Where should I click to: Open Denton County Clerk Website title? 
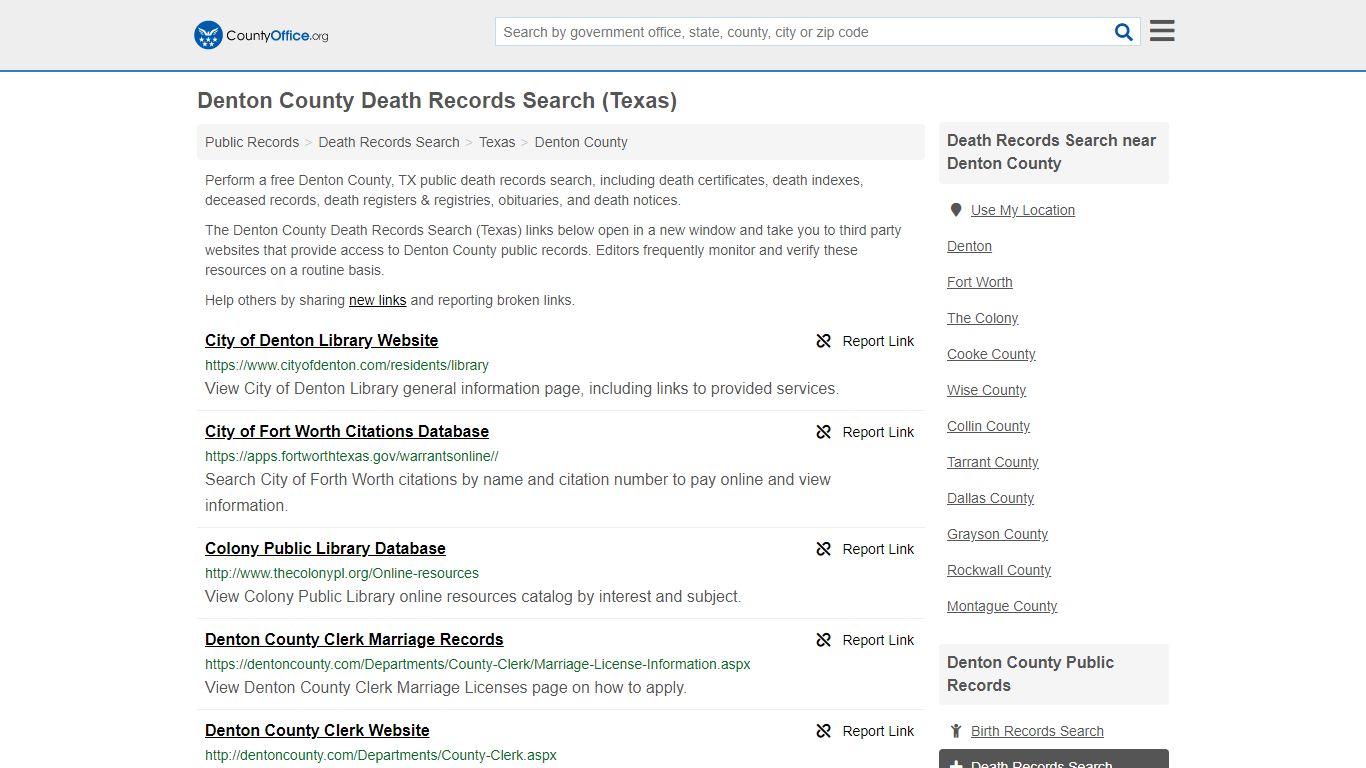[317, 730]
